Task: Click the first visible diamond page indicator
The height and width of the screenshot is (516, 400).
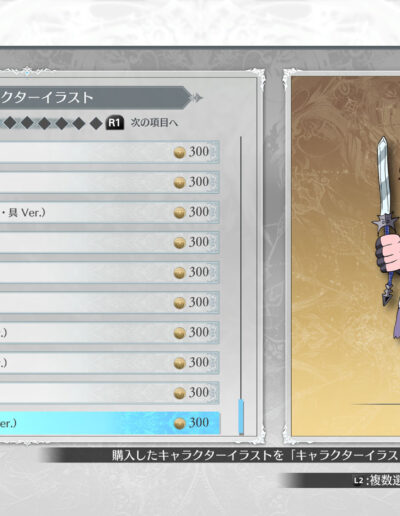Action: pos(10,123)
